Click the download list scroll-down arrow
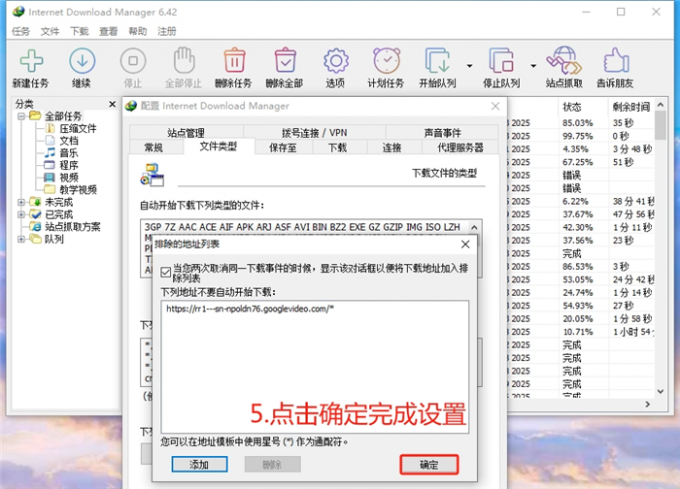 pyautogui.click(x=660, y=391)
